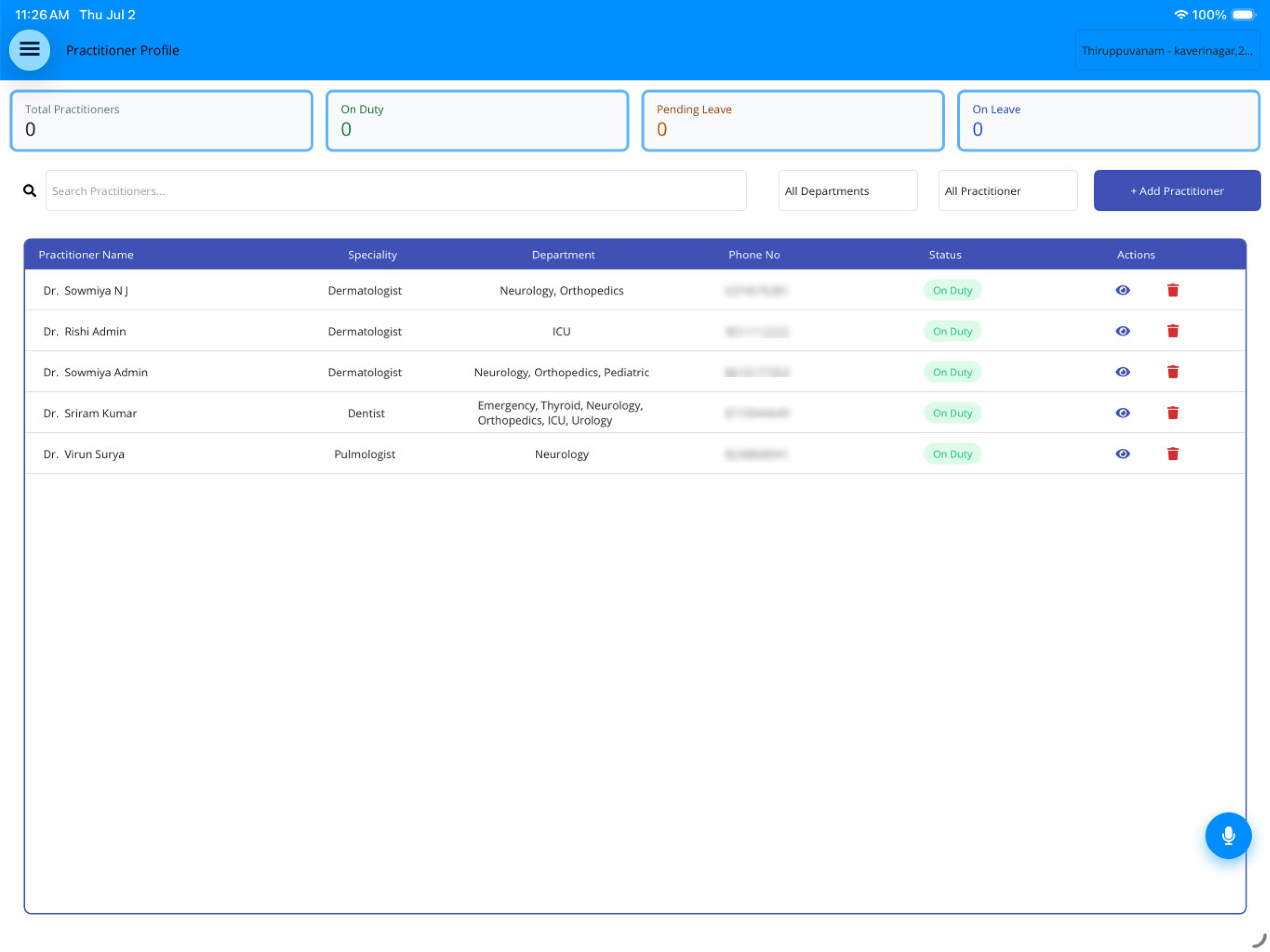Tap the microphone voice button
The width and height of the screenshot is (1270, 952).
tap(1228, 835)
